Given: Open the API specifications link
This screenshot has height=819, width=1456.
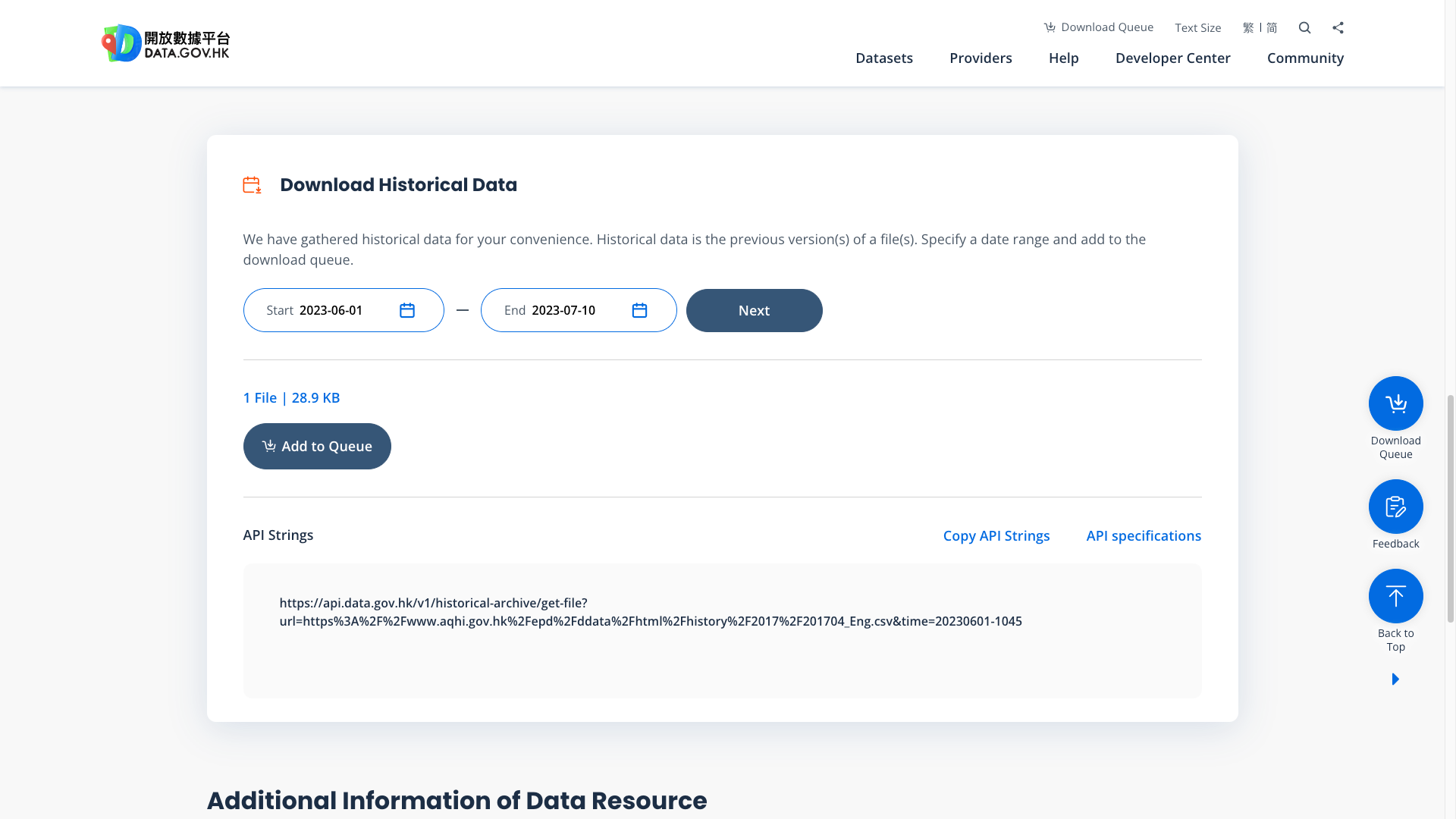Looking at the screenshot, I should click(x=1144, y=535).
